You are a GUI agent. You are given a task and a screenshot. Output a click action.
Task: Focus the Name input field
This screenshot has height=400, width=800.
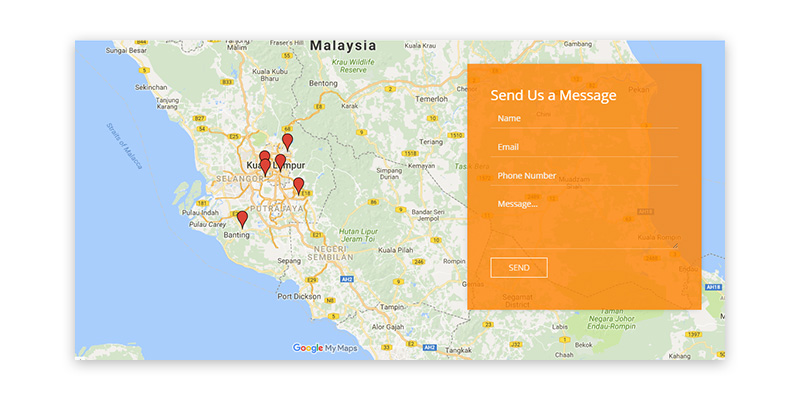tap(584, 118)
